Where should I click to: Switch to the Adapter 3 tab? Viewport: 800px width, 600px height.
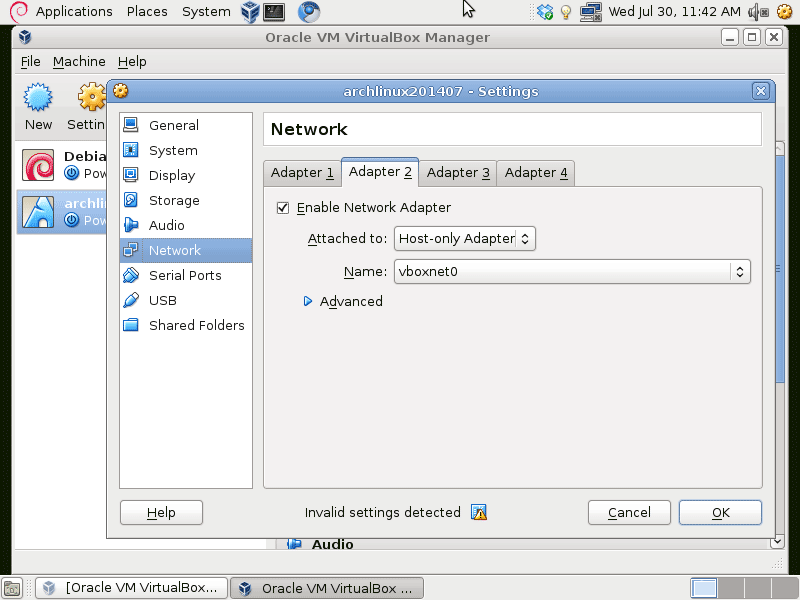pos(458,172)
